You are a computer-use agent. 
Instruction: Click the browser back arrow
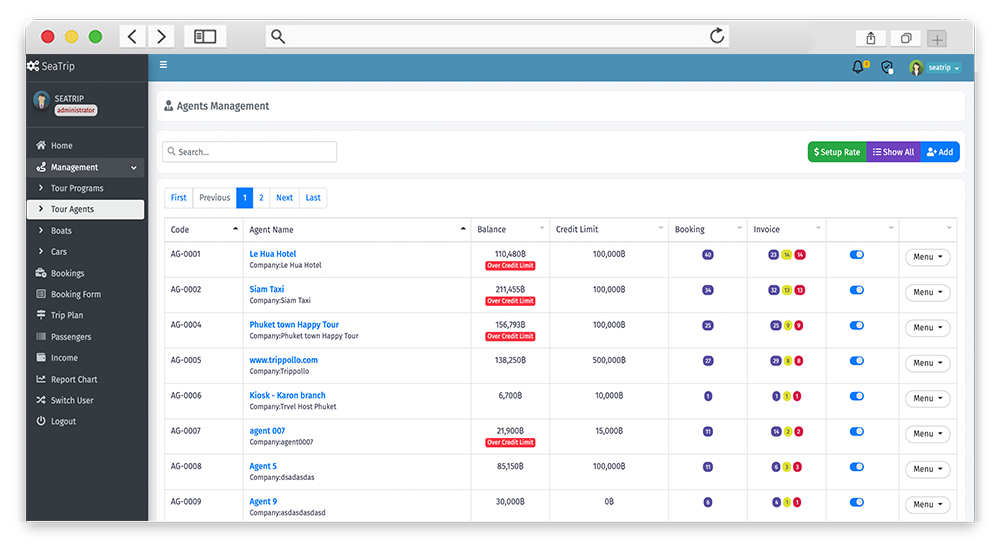(133, 36)
